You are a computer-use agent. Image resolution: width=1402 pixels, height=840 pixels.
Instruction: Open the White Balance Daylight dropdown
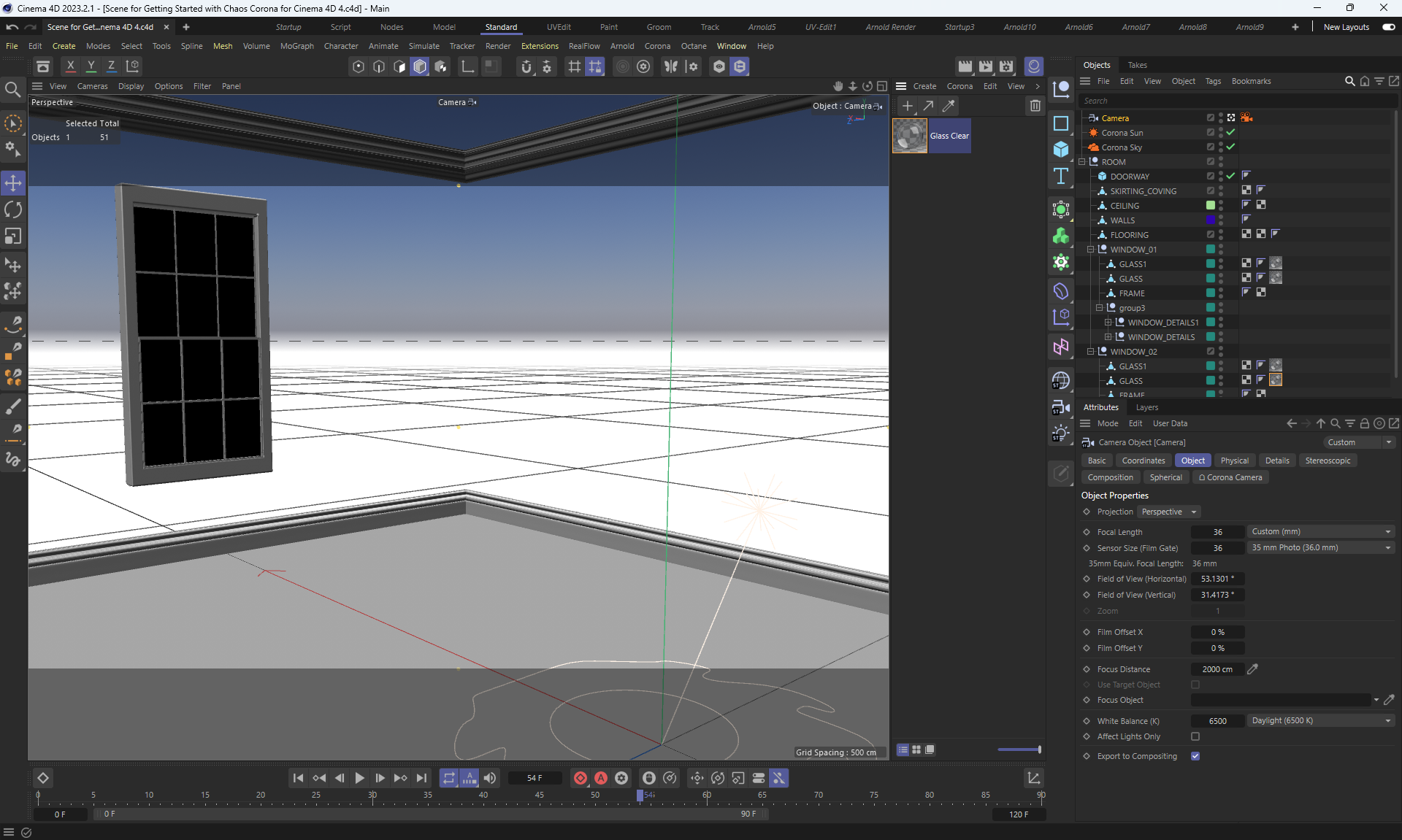(1320, 720)
